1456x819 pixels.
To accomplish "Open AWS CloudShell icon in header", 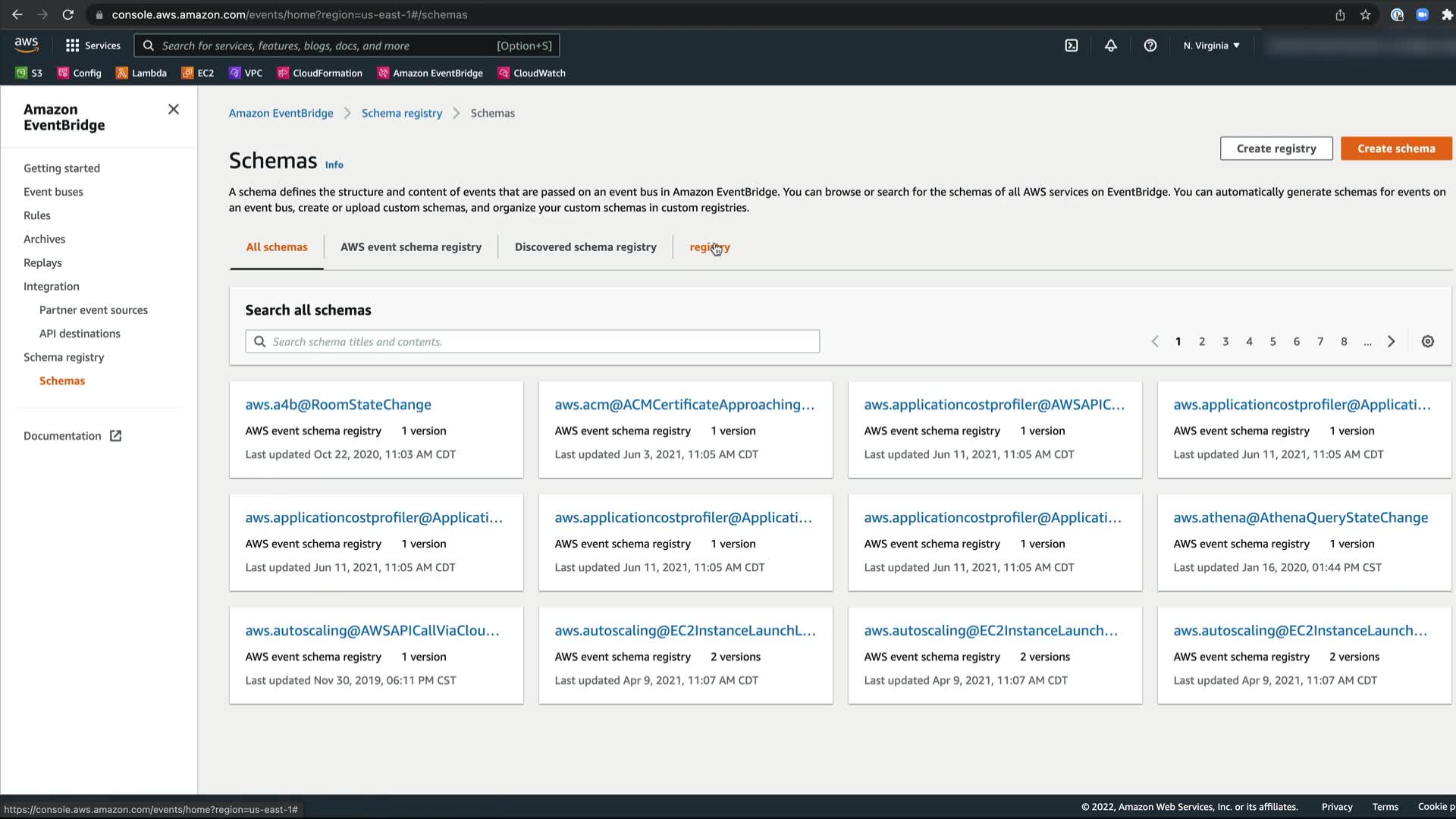I will 1071,45.
